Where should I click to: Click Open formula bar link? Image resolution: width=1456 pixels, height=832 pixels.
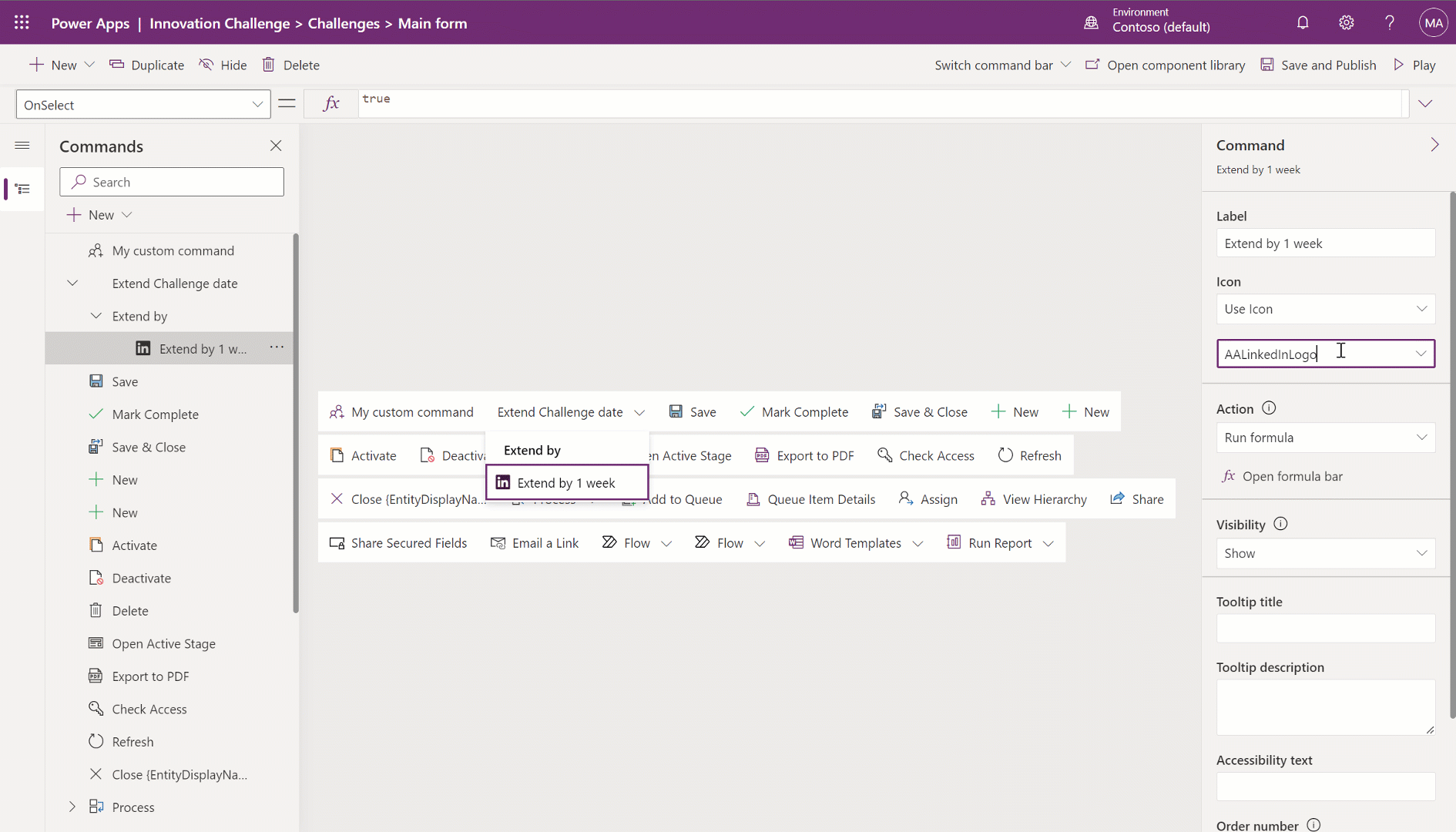1292,476
